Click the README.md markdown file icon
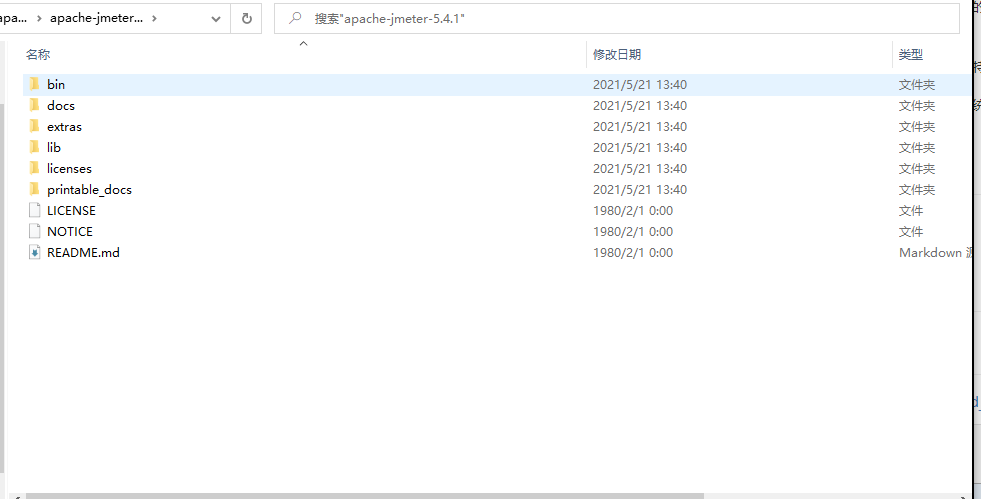This screenshot has width=981, height=499. click(34, 253)
